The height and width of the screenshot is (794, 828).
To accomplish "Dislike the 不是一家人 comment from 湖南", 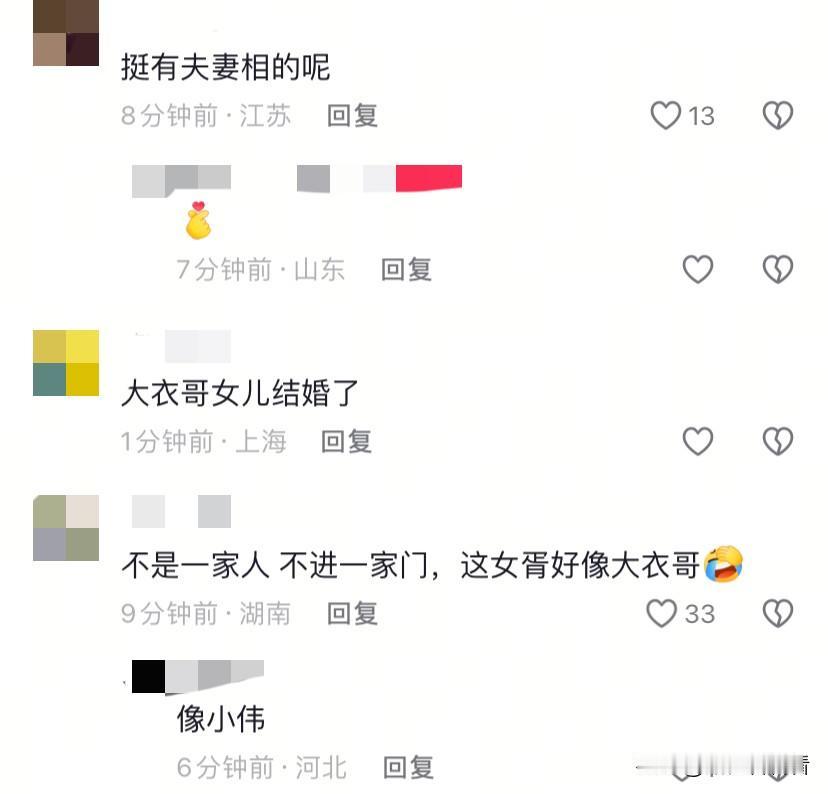I will pos(778,613).
